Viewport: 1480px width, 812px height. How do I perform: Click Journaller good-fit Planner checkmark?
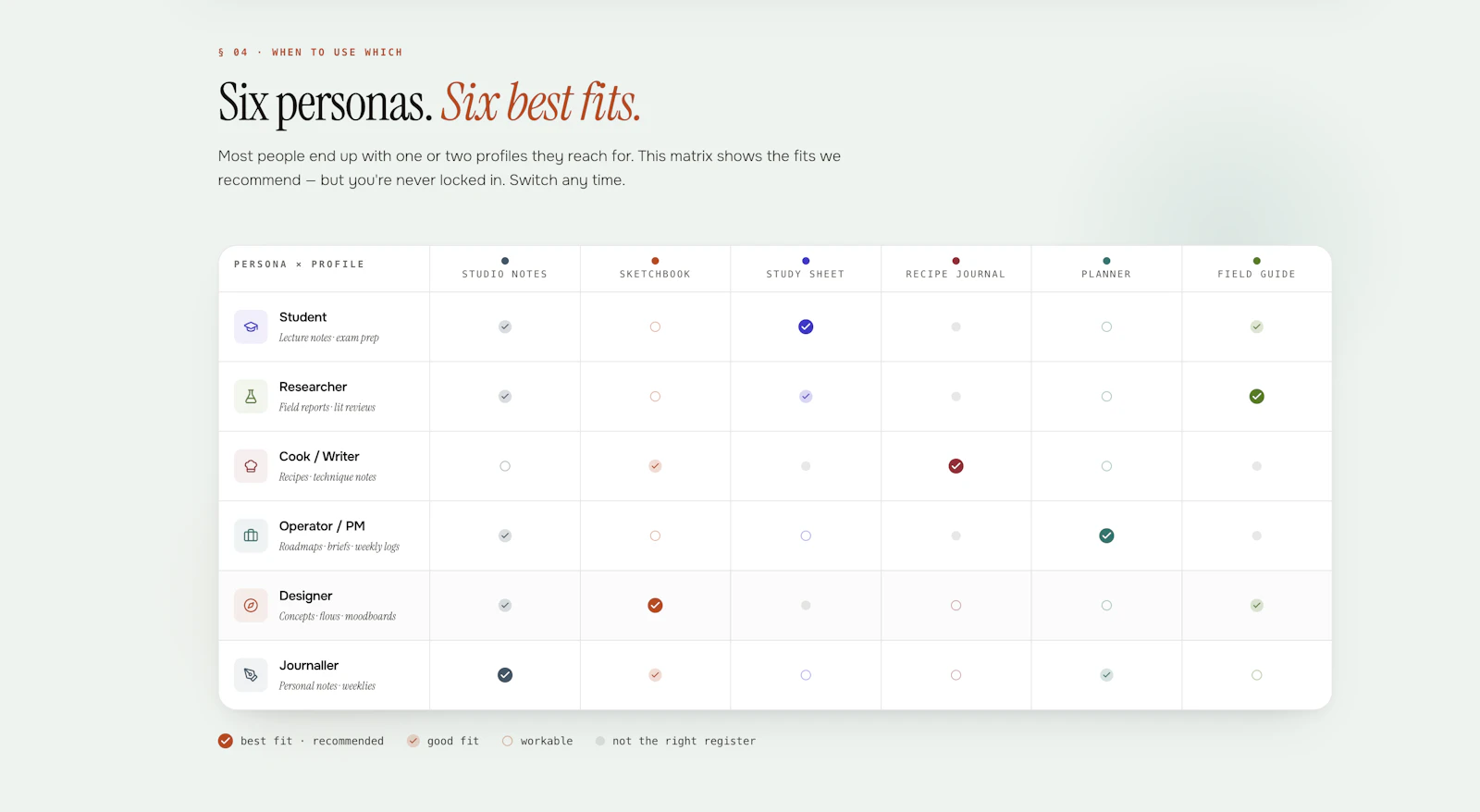click(1106, 675)
